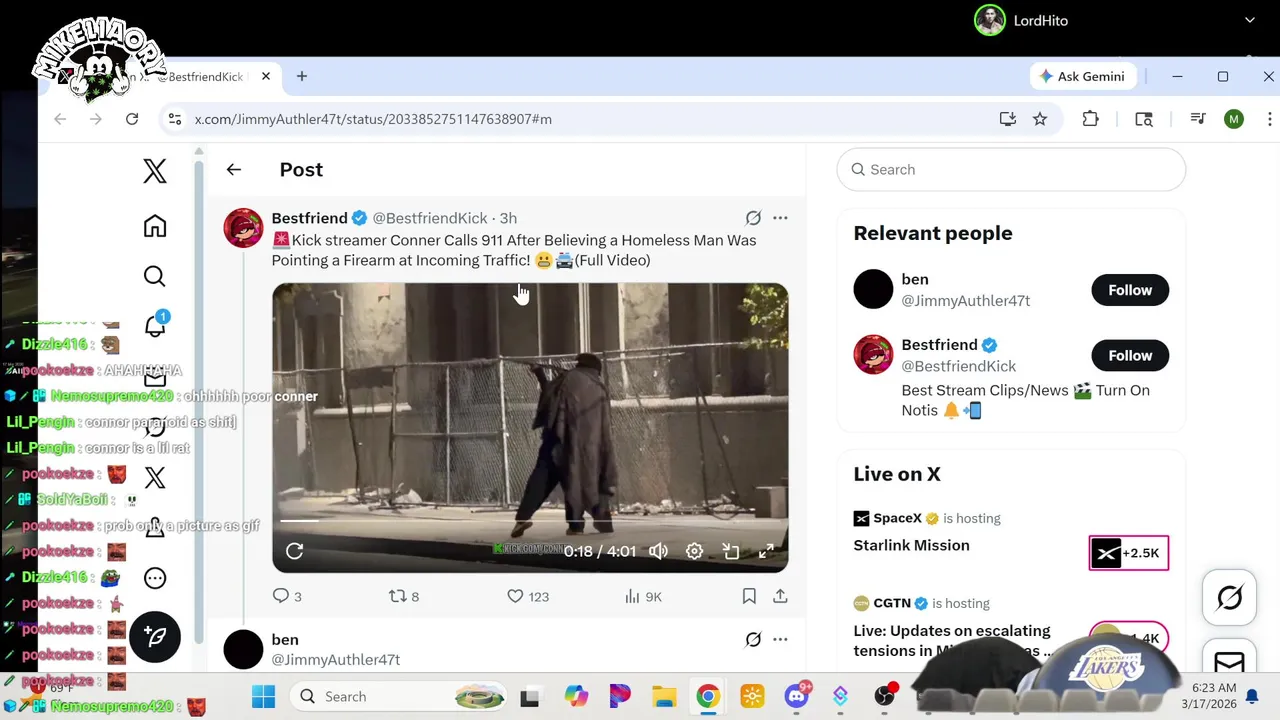Replay the video with the restart icon
This screenshot has height=720, width=1280.
point(294,551)
